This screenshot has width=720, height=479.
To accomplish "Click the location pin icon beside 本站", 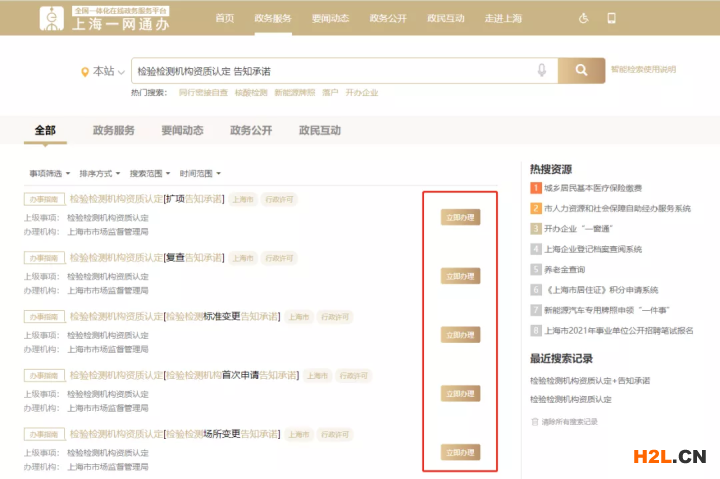I will click(85, 71).
